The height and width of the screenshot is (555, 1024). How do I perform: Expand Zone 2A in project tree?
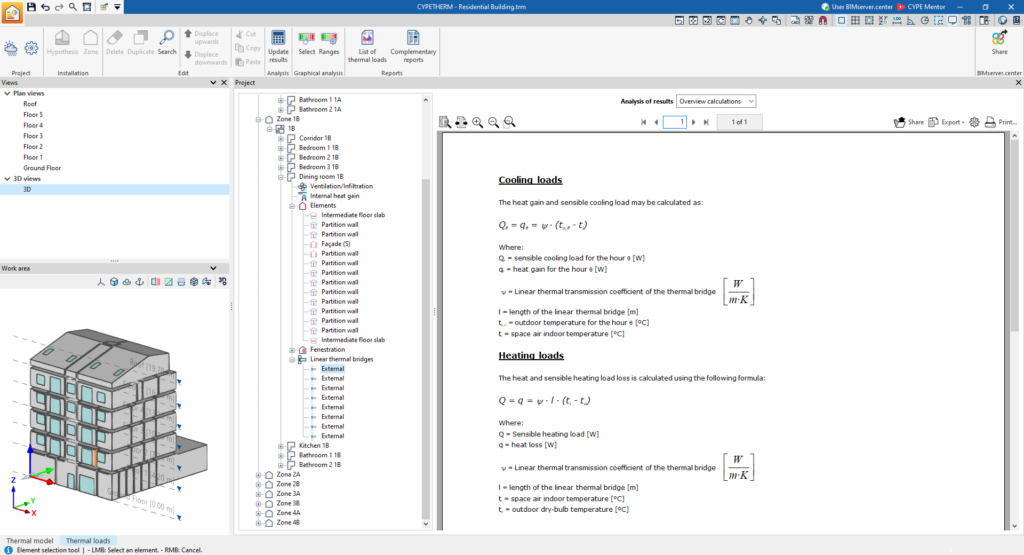259,475
